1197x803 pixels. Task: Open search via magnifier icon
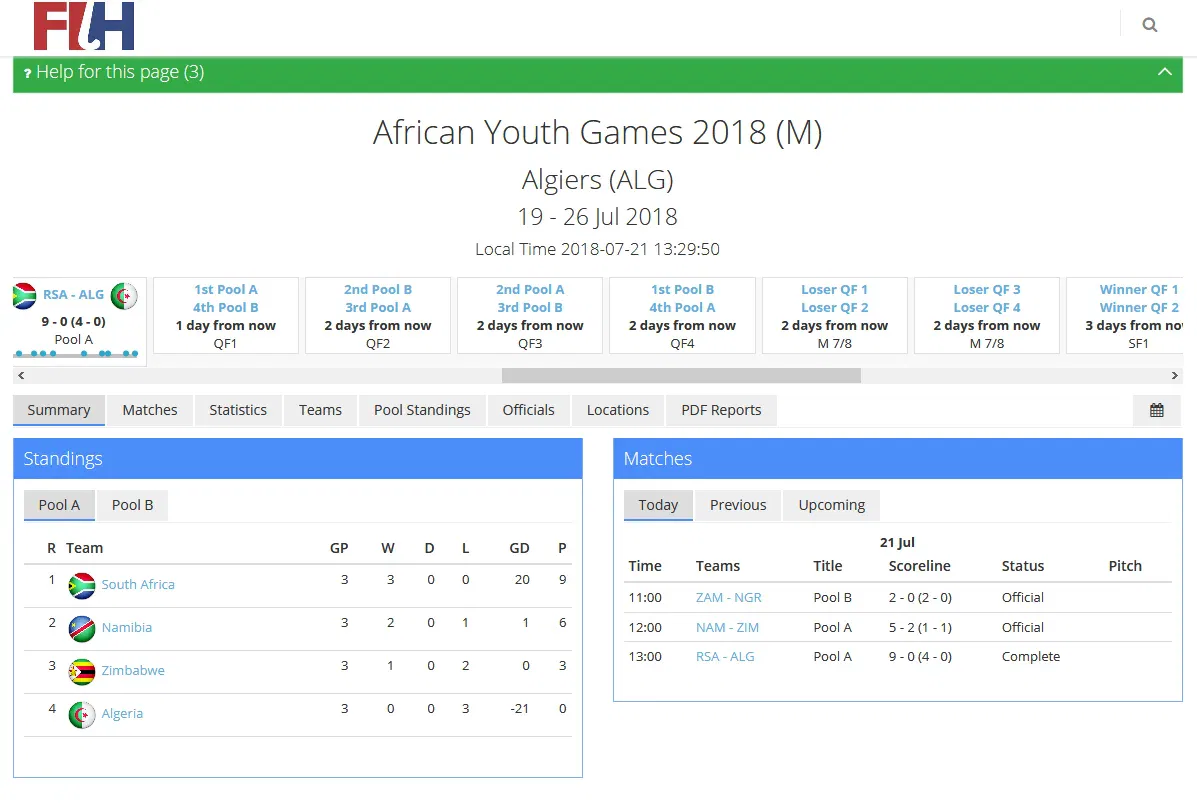[x=1150, y=25]
